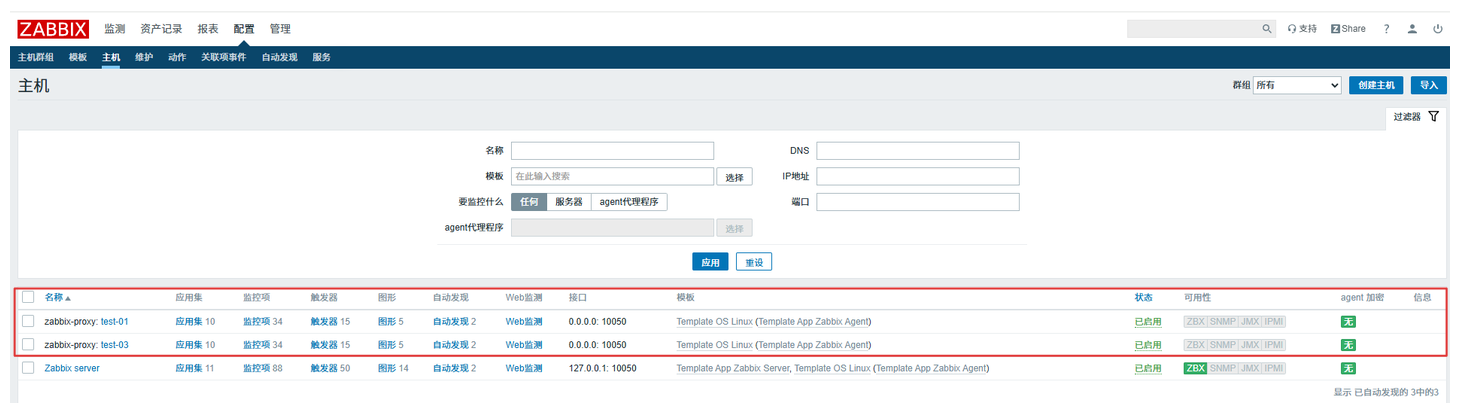1460x413 pixels.
Task: Click the 创建主机 button
Action: coord(1377,86)
